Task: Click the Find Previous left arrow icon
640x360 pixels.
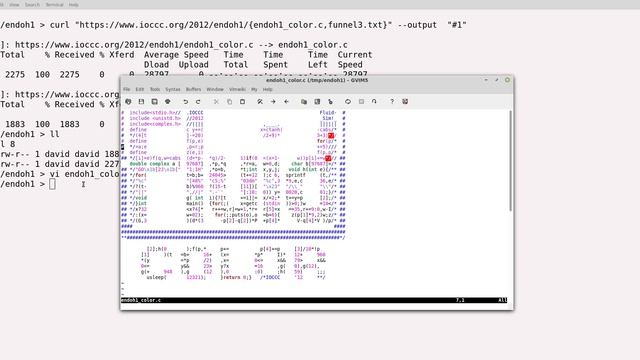Action: 286,102
